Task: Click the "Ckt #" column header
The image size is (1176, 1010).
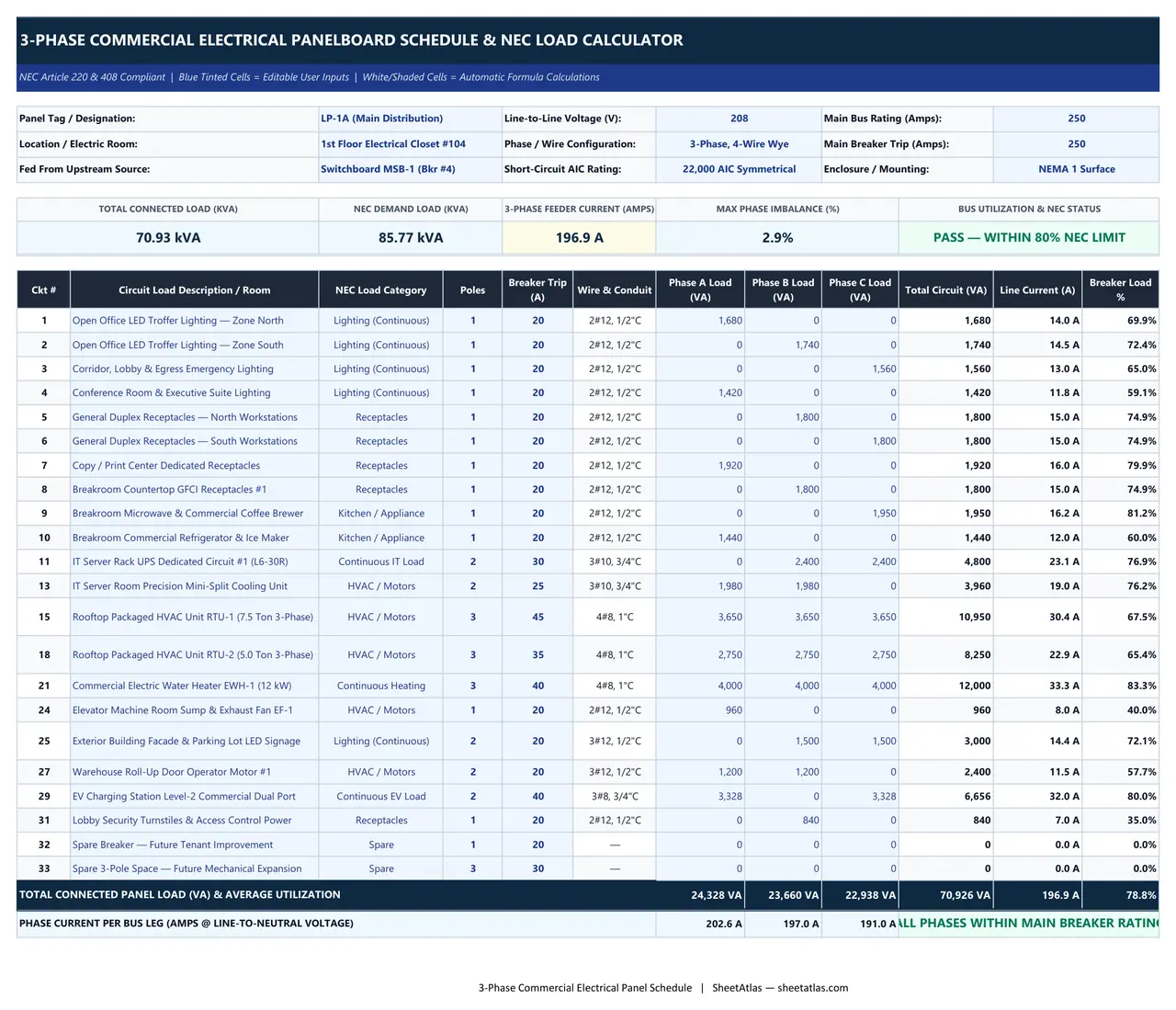Action: [x=44, y=290]
